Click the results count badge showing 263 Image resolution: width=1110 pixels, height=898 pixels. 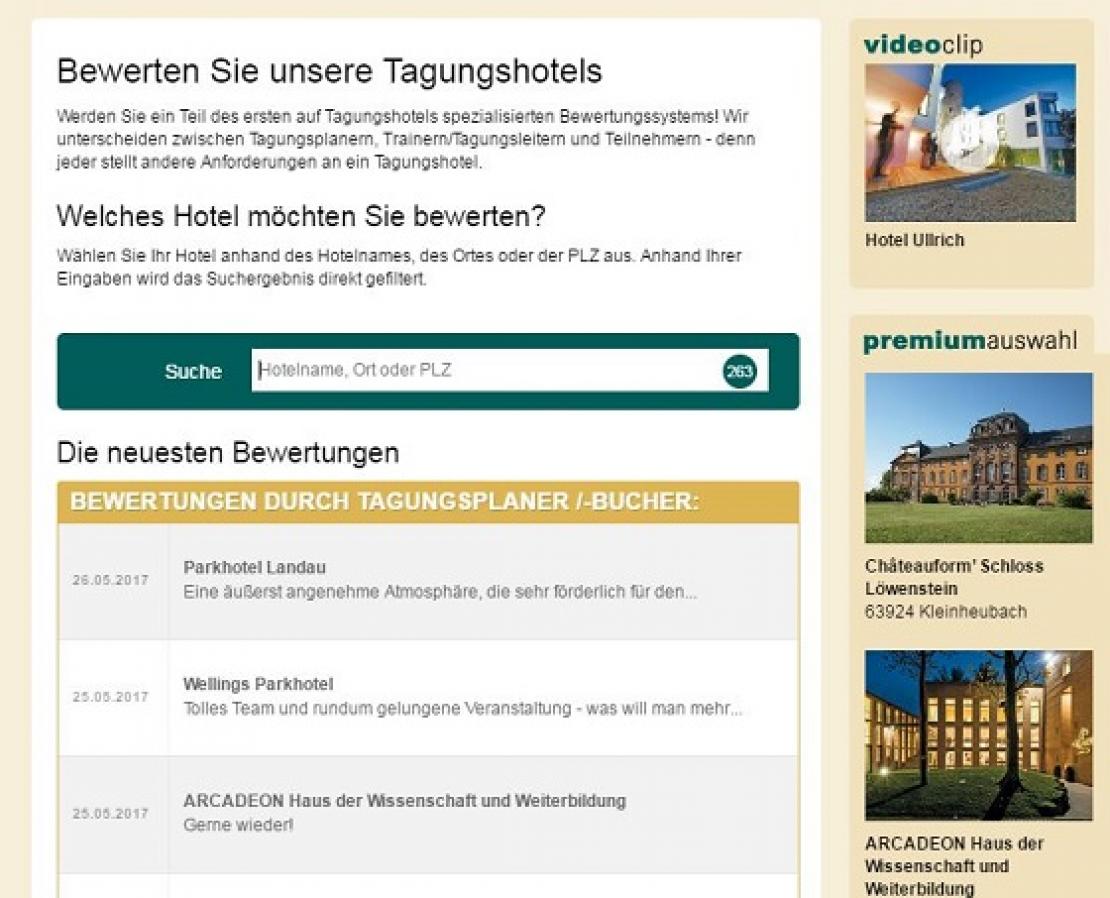coord(741,370)
